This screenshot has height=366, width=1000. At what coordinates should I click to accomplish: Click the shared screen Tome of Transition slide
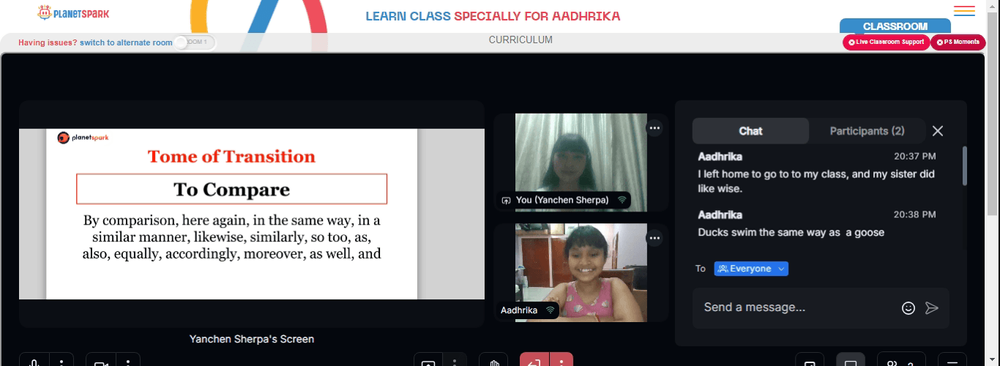232,214
